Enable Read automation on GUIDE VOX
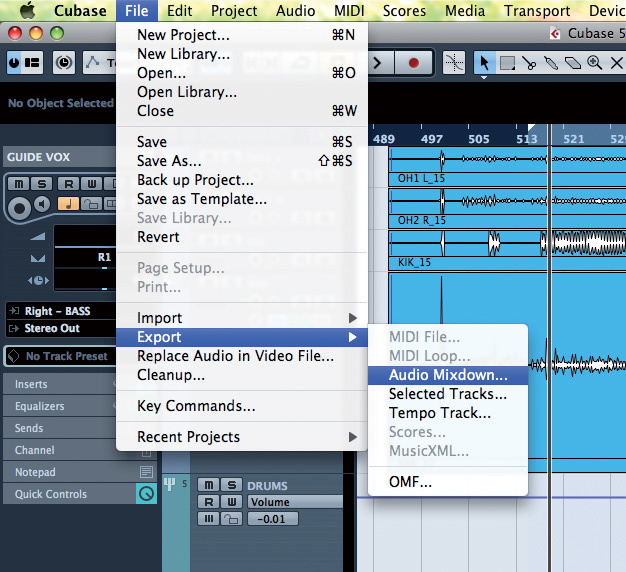Viewport: 626px width, 572px height. (68, 184)
